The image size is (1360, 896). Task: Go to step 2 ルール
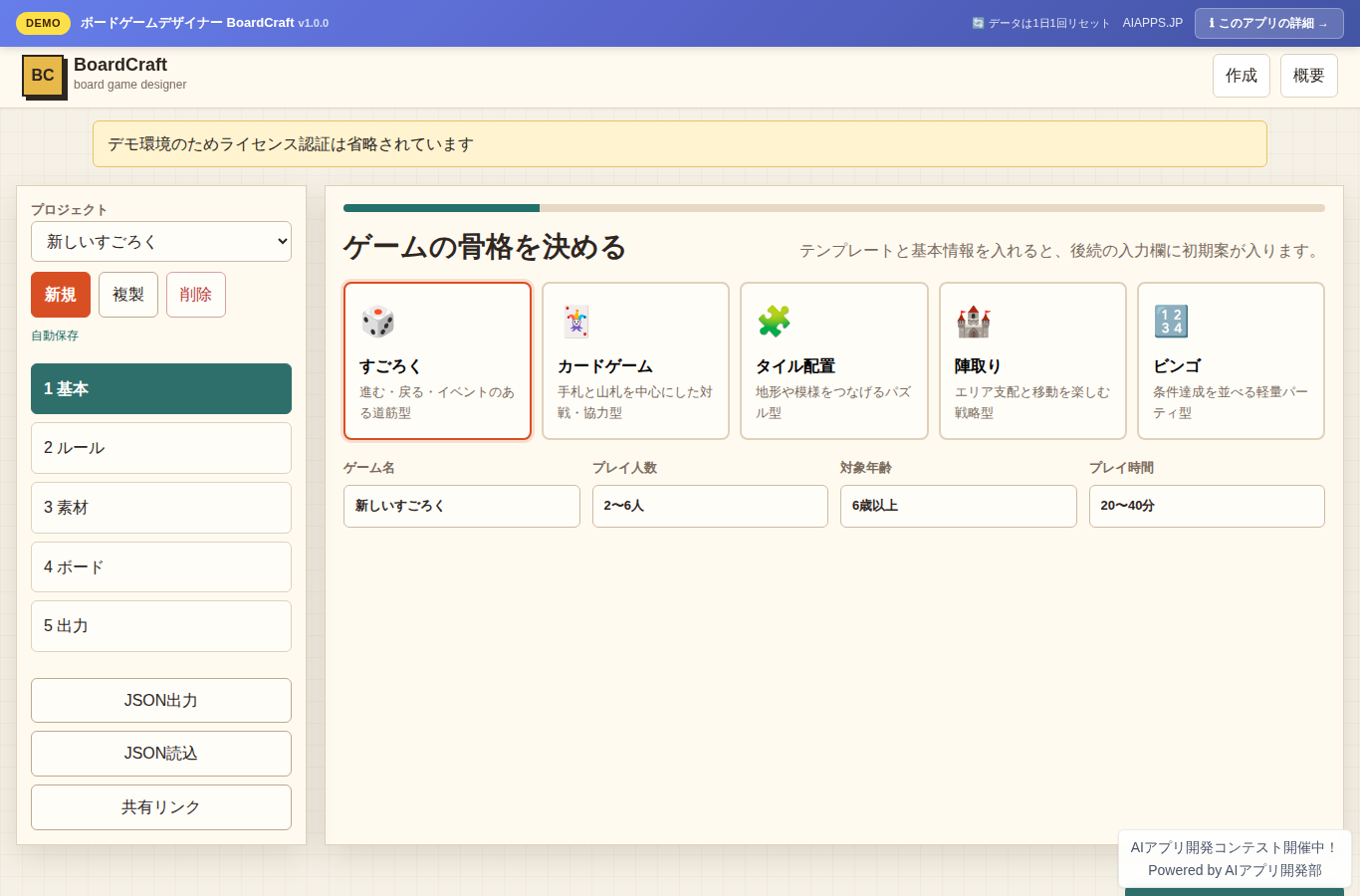tap(161, 448)
